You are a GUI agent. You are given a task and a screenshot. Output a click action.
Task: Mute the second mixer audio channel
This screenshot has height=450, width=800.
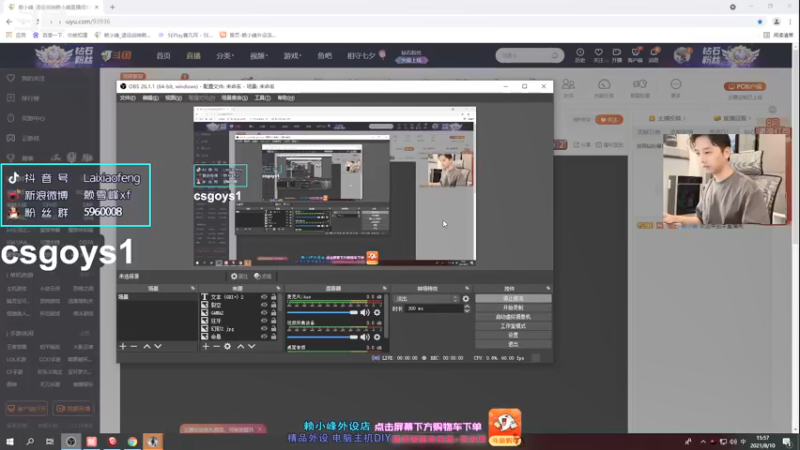pos(365,337)
